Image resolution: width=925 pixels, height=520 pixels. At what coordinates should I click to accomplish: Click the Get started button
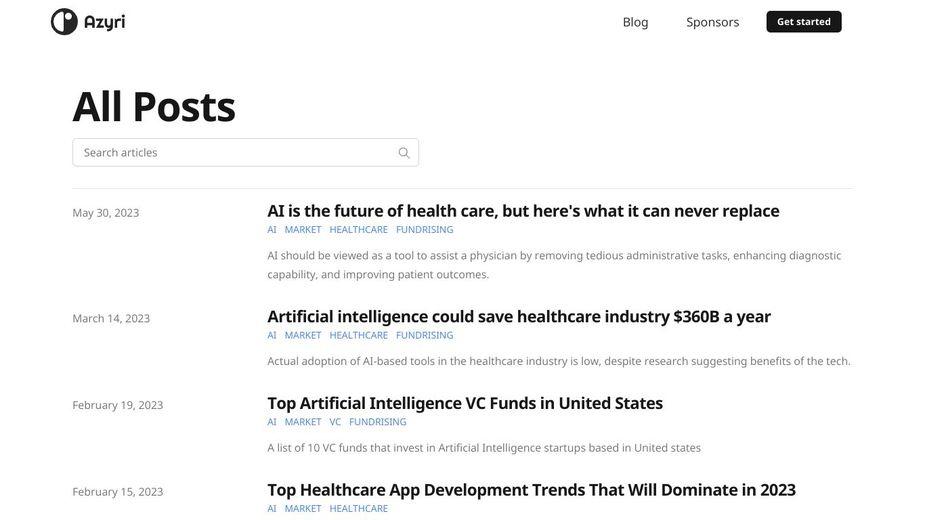click(x=803, y=22)
